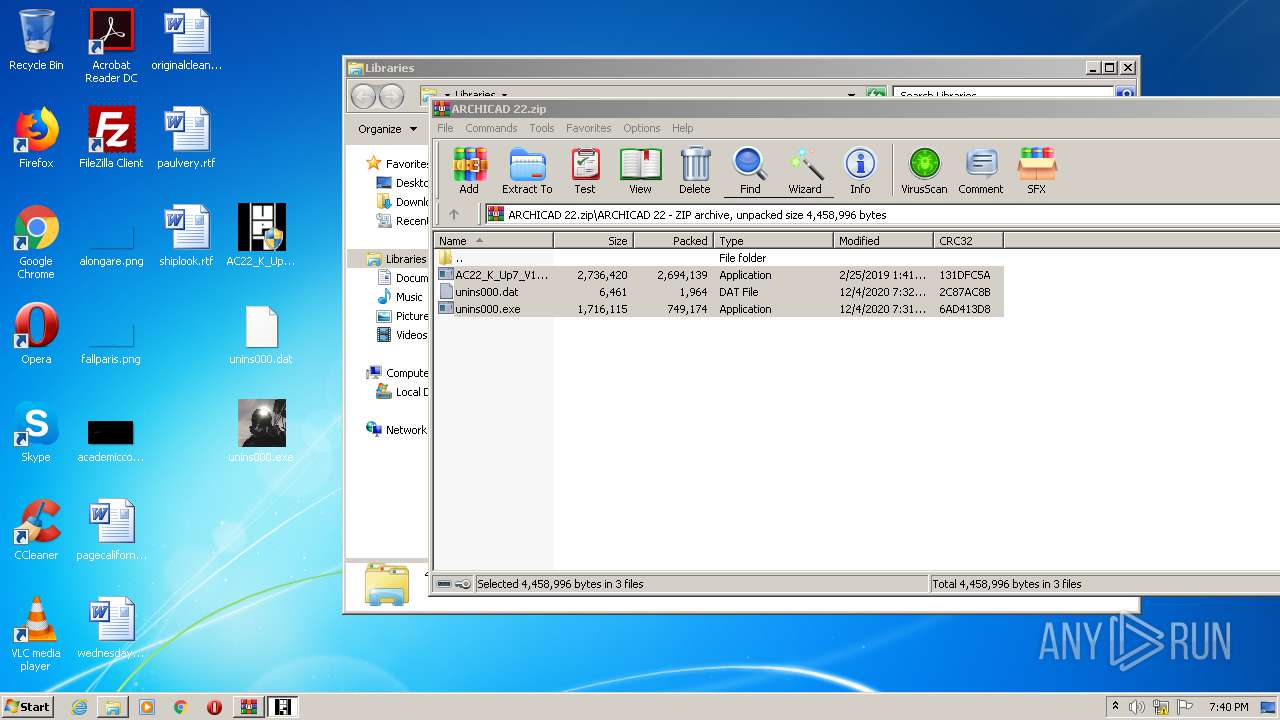1280x720 pixels.
Task: Show hidden system tray icons
Action: point(1115,707)
